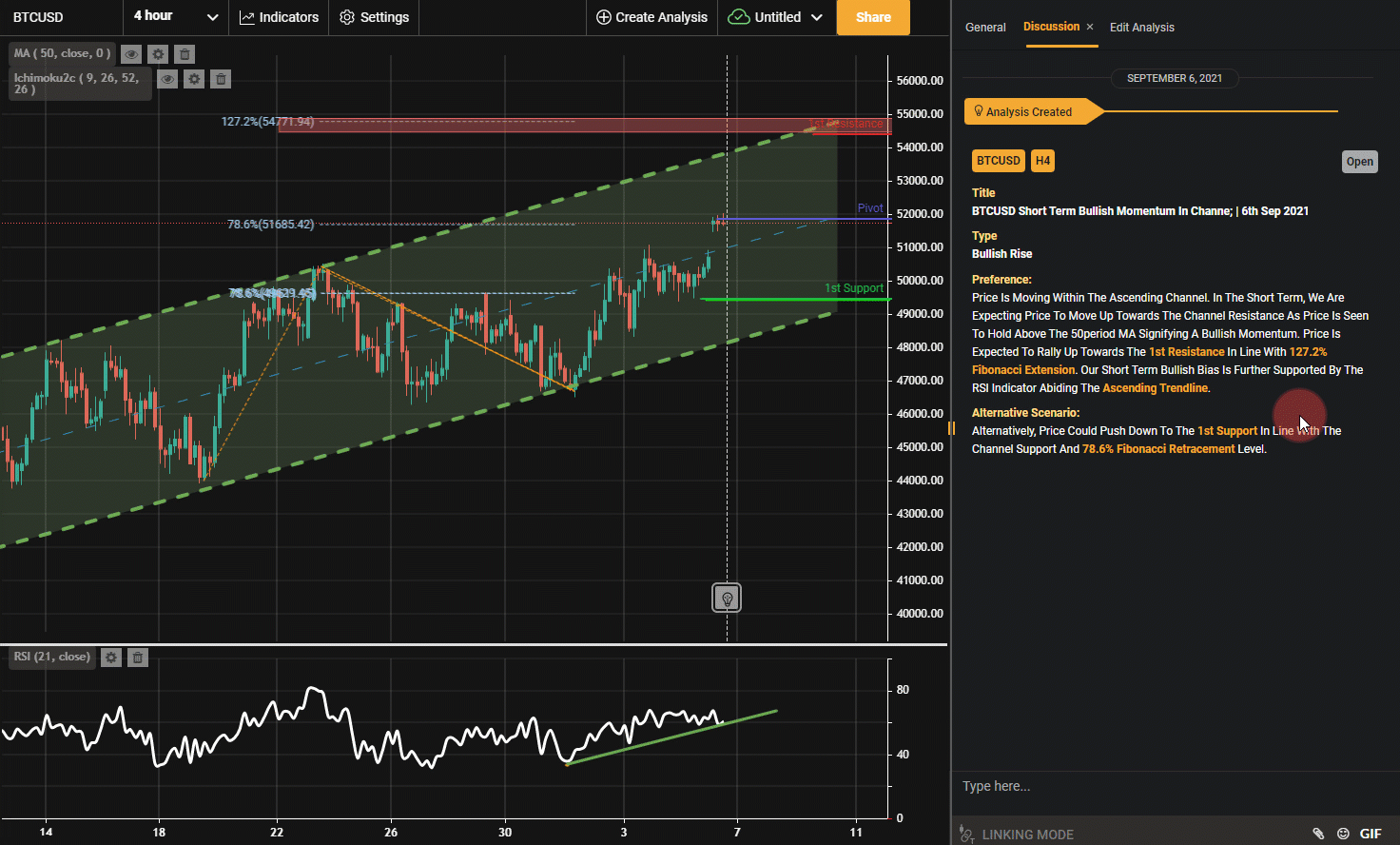Screen dimensions: 1400x845
Task: Open the Untitled save dropdown
Action: click(x=775, y=17)
